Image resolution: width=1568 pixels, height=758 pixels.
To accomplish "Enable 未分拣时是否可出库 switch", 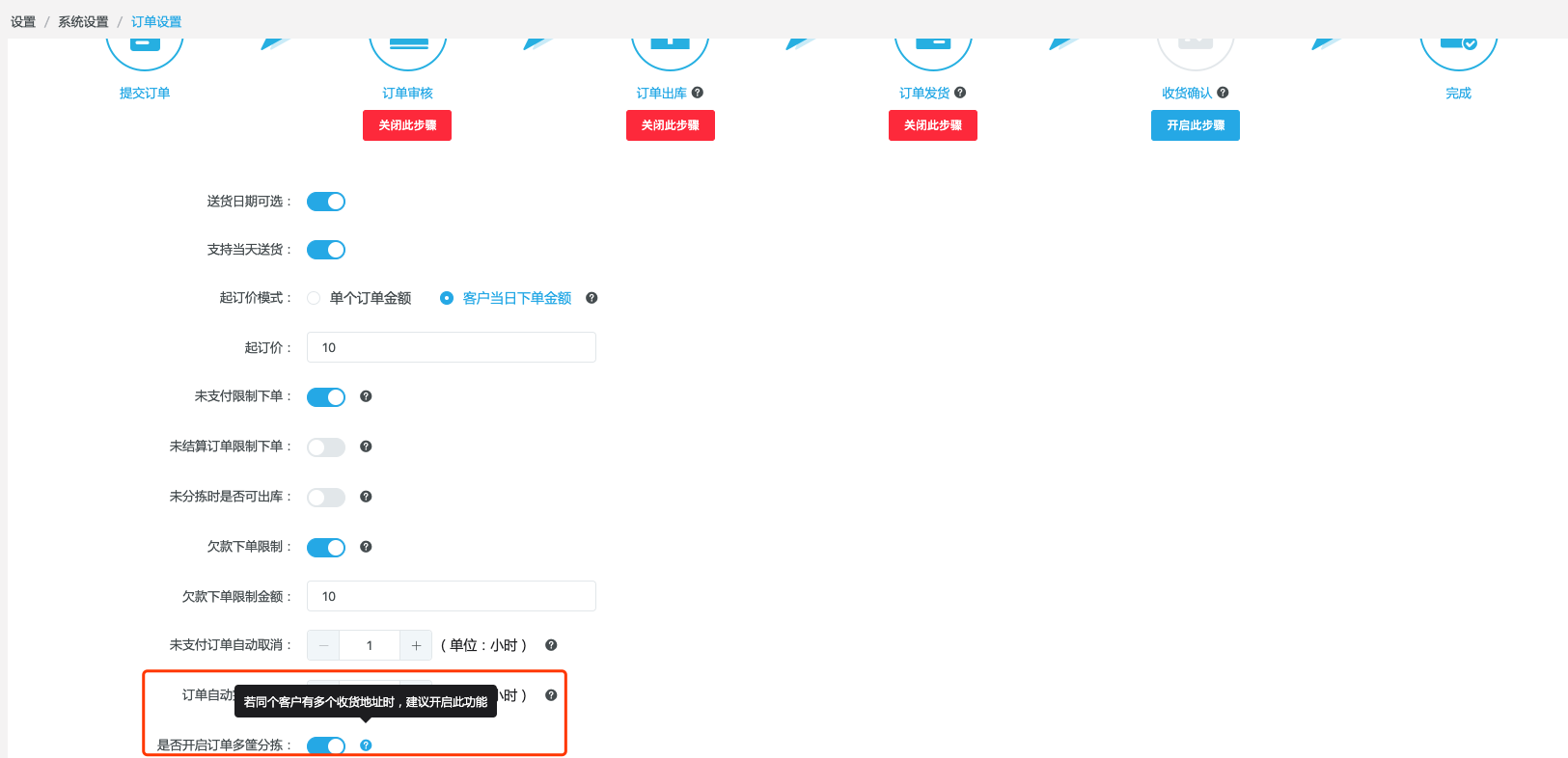I will pyautogui.click(x=326, y=498).
